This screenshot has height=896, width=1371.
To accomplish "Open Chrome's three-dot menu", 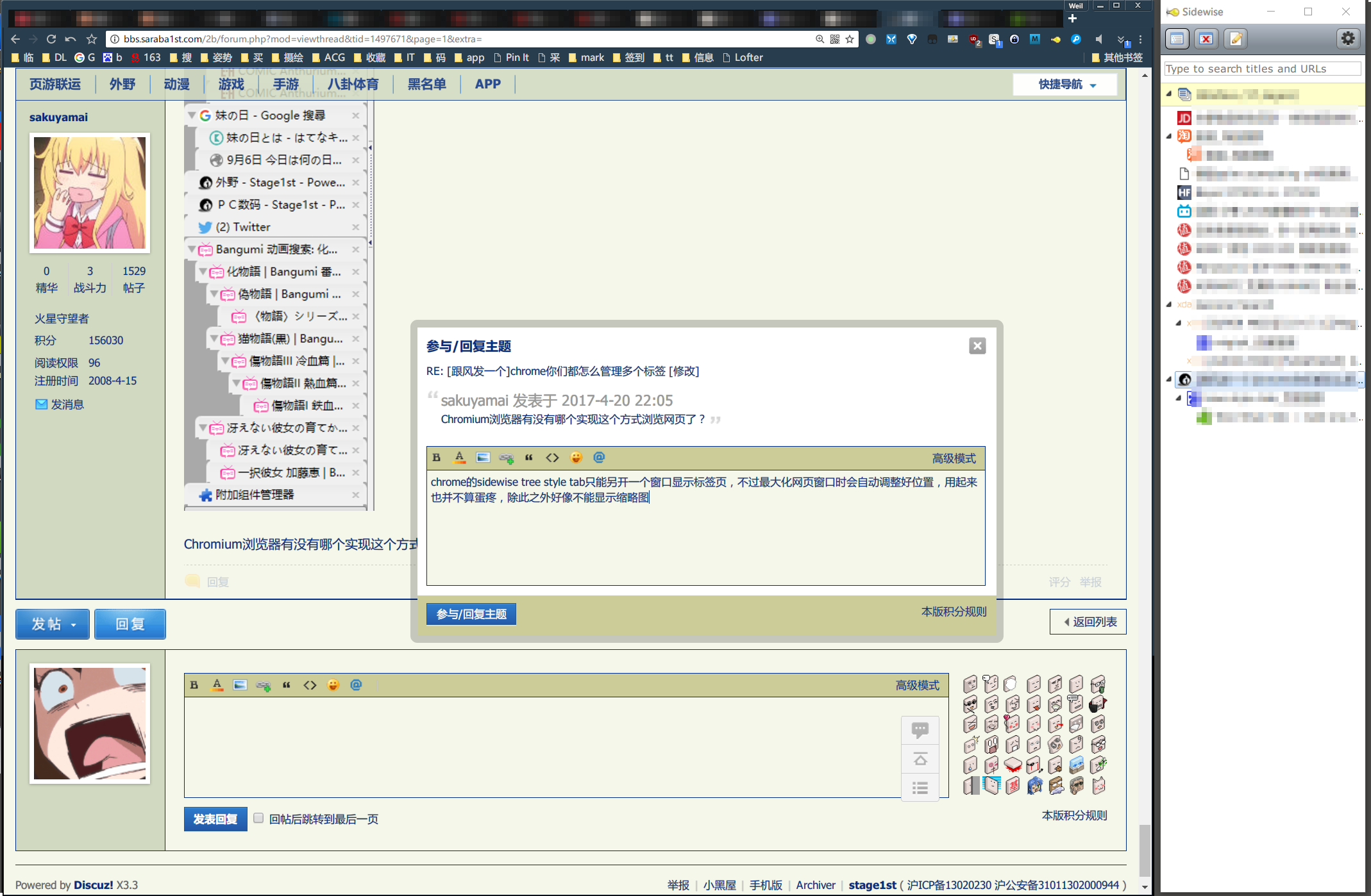I will pyautogui.click(x=1140, y=39).
